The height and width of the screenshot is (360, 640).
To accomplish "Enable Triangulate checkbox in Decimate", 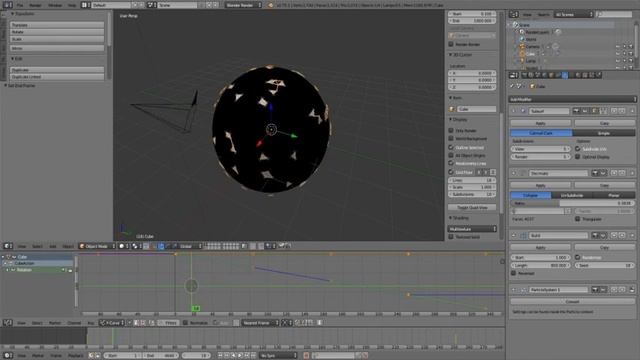I will pyautogui.click(x=578, y=219).
